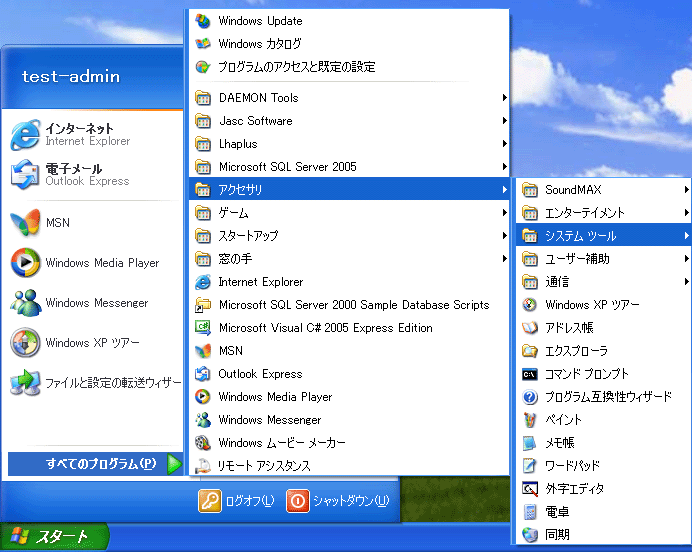Click the Windows Media Player entry in programs list
The height and width of the screenshot is (552, 692).
click(349, 397)
